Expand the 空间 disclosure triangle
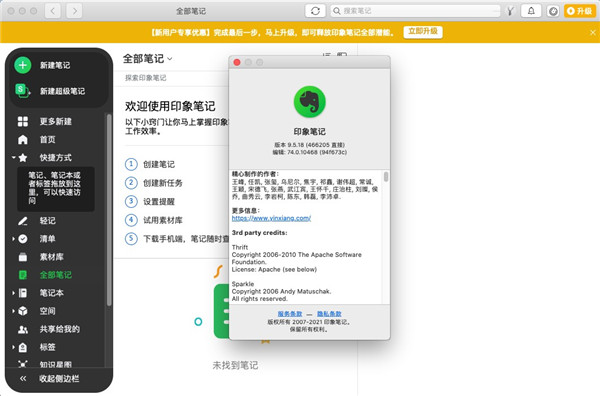This screenshot has width=600, height=396. coord(13,311)
